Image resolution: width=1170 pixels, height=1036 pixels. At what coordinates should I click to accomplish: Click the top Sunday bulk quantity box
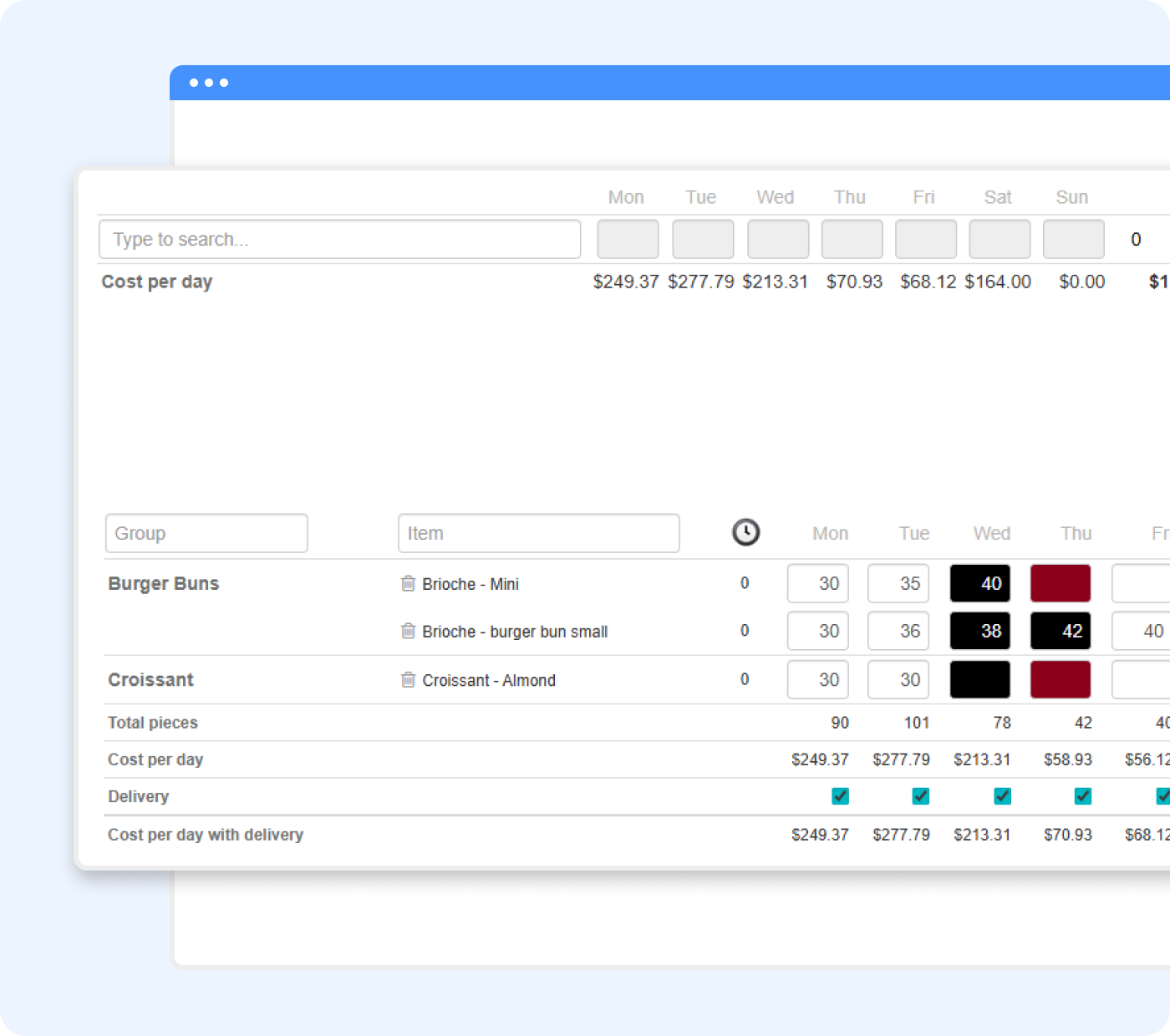tap(1073, 240)
